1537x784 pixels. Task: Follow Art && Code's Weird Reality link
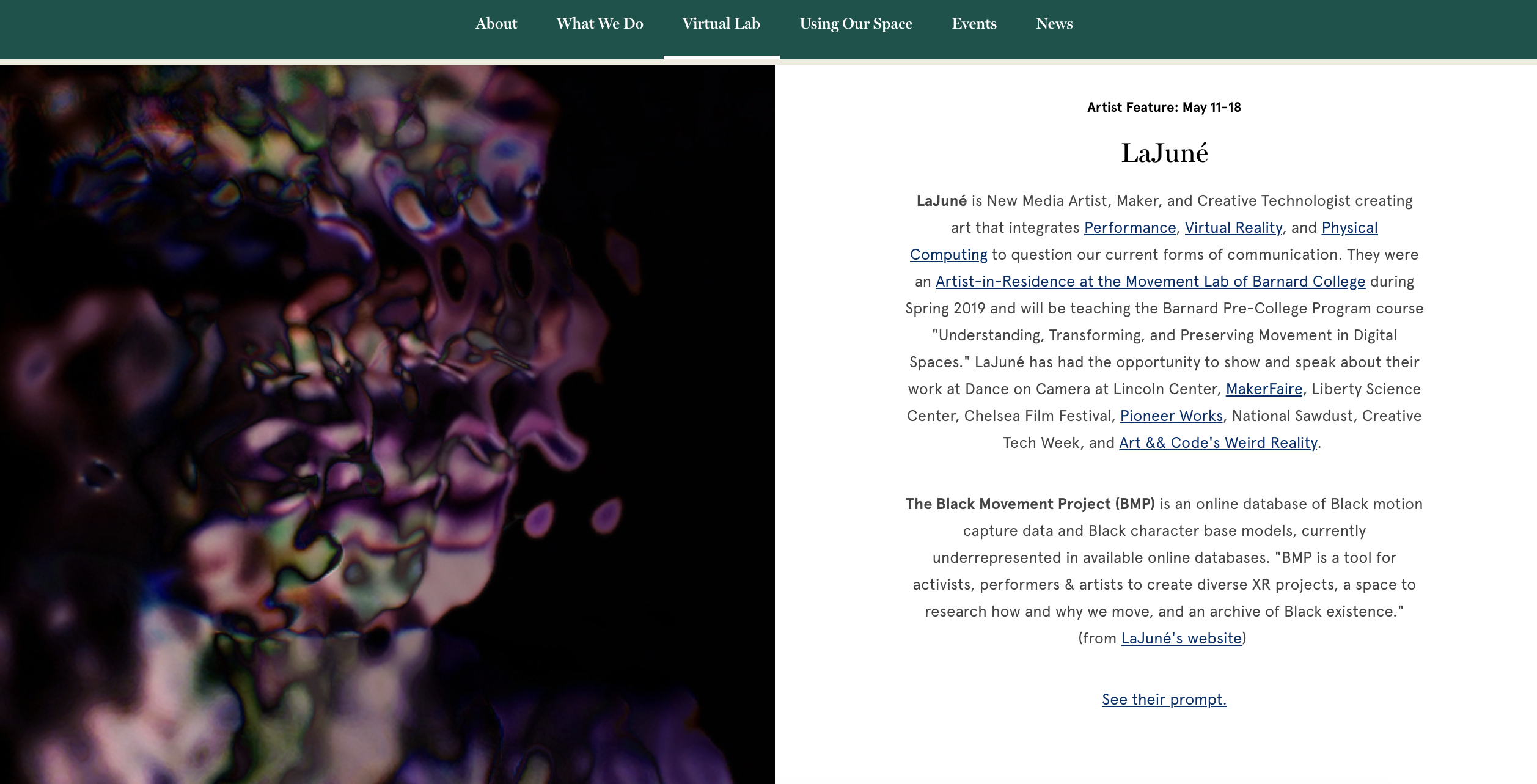point(1218,443)
